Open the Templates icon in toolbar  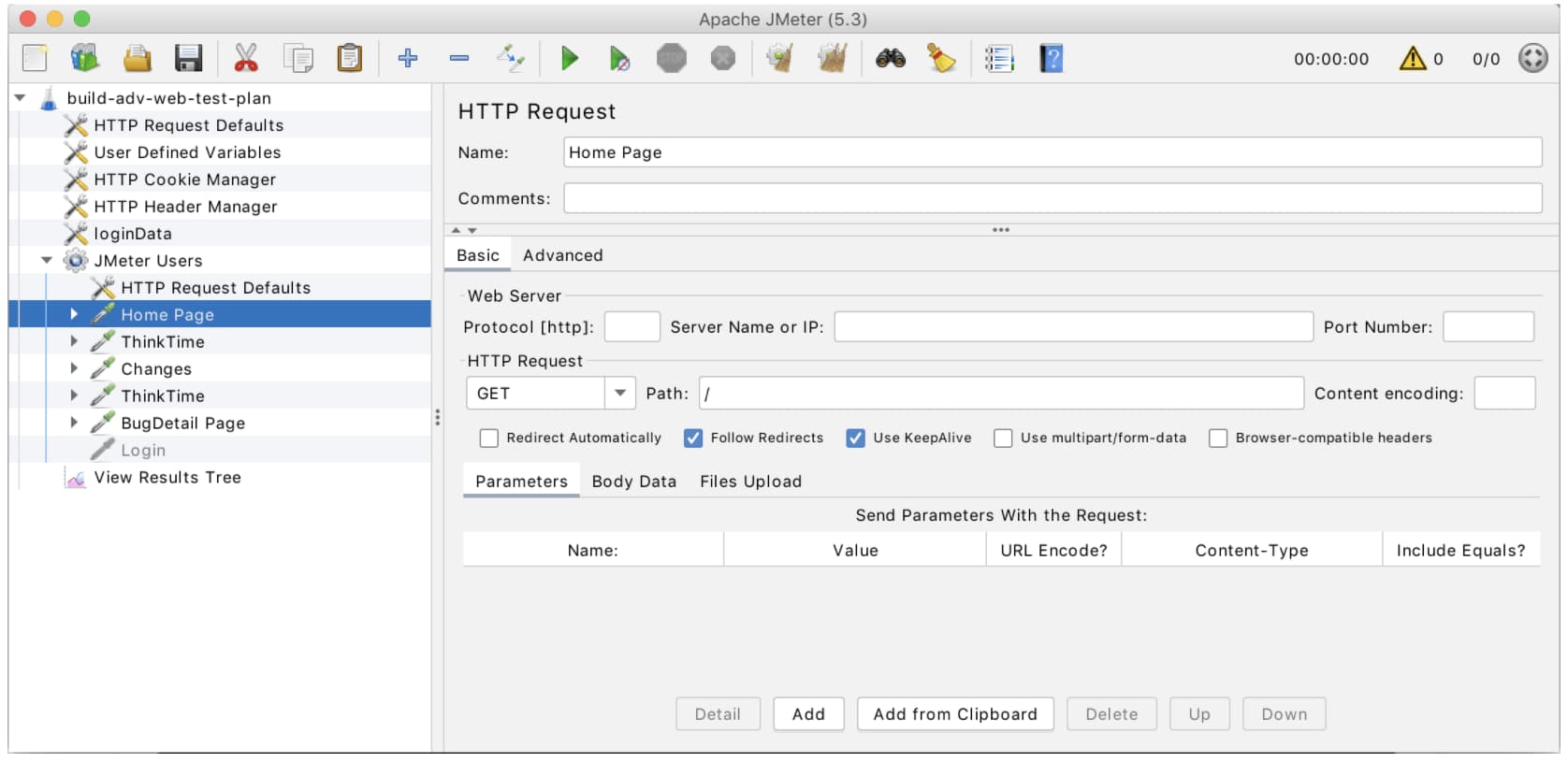point(85,58)
